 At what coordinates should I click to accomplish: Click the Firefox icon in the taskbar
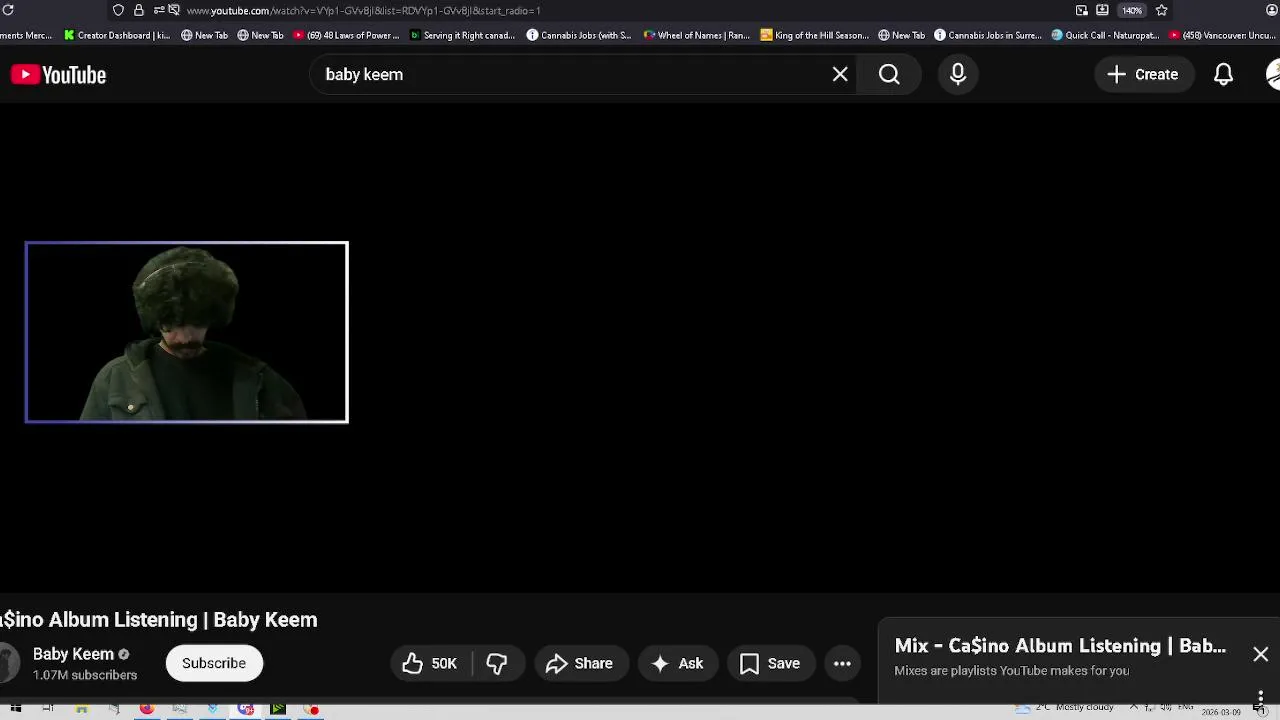pos(147,709)
